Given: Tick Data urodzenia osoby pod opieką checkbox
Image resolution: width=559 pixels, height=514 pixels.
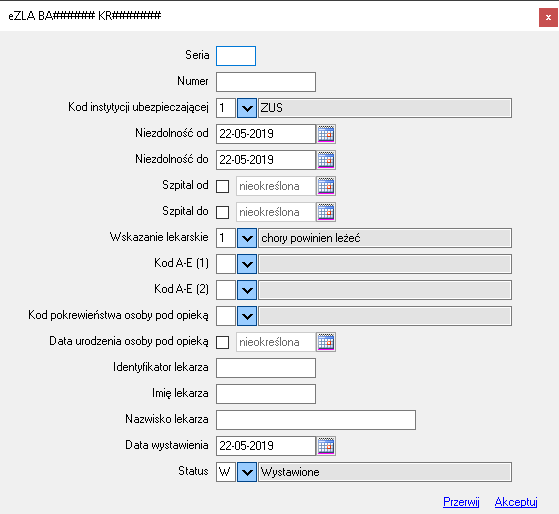Looking at the screenshot, I should point(223,342).
